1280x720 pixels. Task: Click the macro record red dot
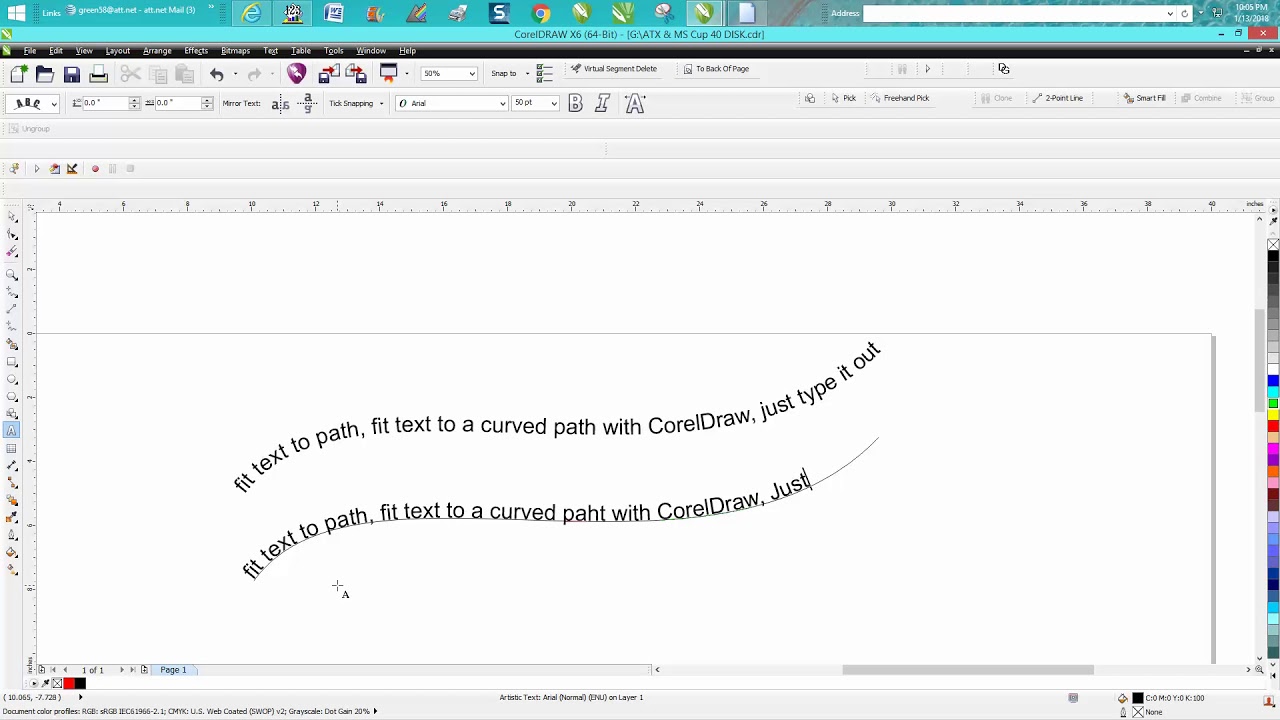pyautogui.click(x=95, y=168)
